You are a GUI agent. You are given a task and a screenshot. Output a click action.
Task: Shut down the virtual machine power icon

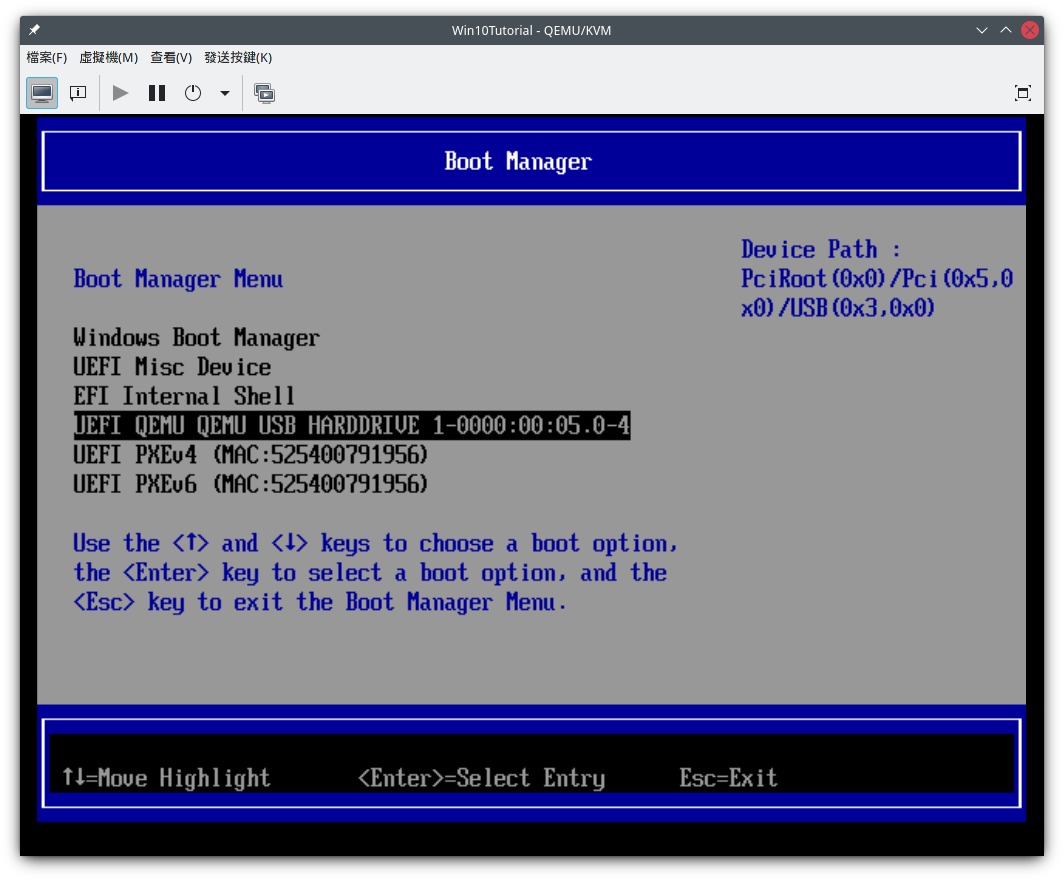193,93
